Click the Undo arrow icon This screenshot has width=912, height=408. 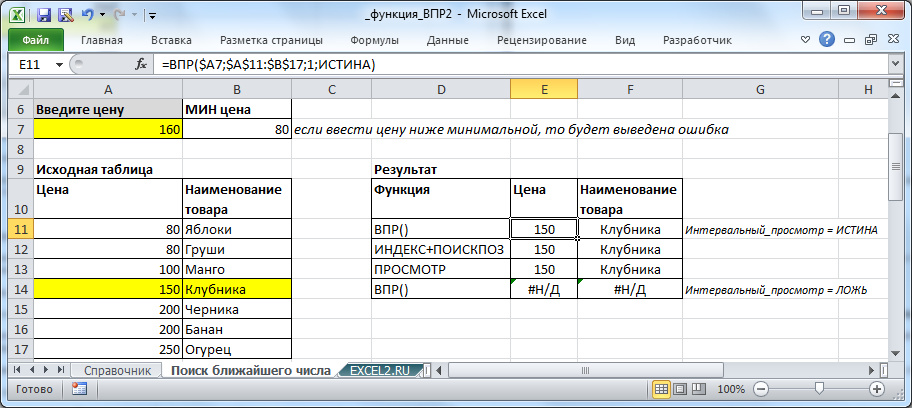pos(90,15)
